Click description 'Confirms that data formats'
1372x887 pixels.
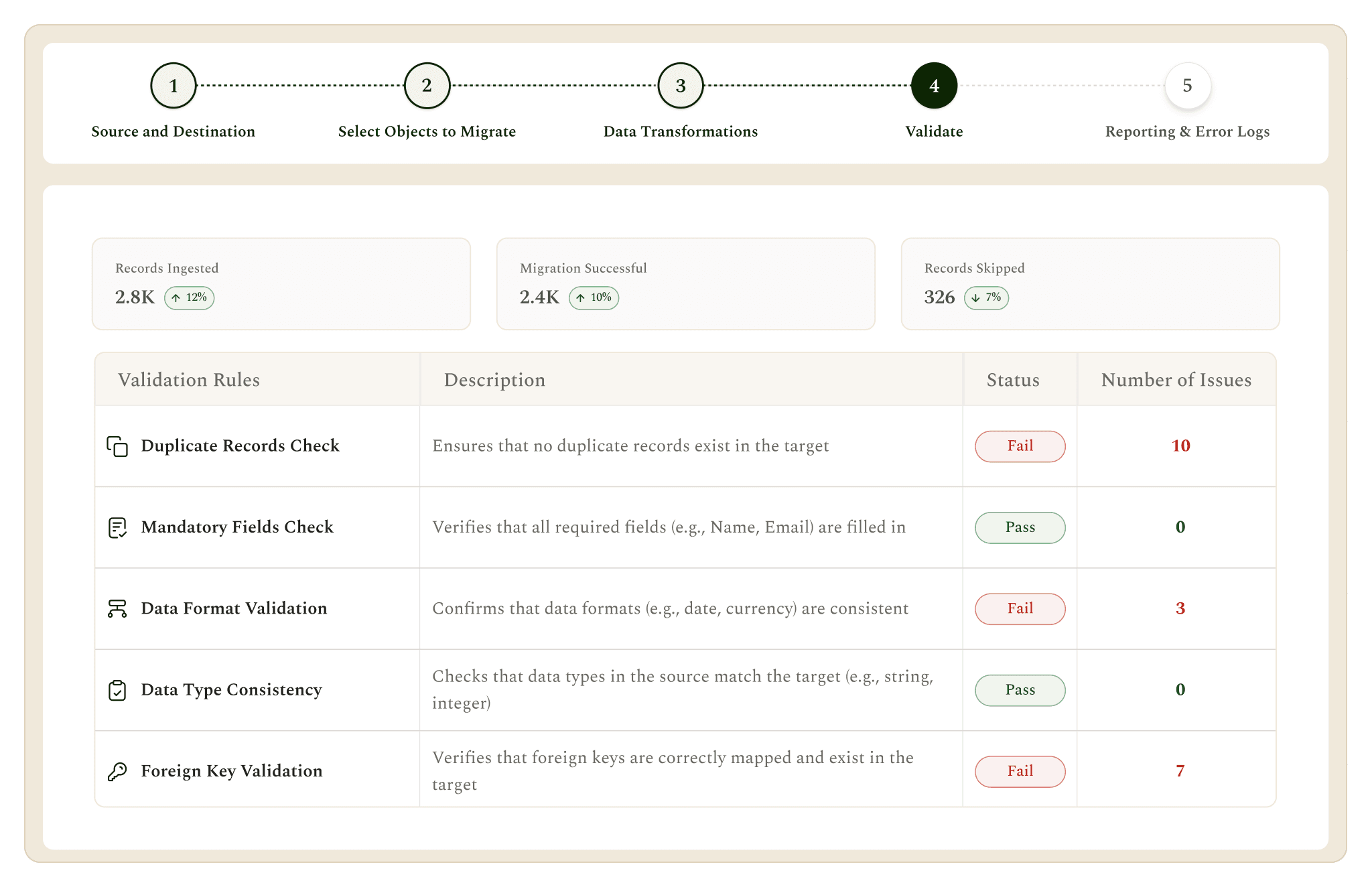click(x=670, y=608)
